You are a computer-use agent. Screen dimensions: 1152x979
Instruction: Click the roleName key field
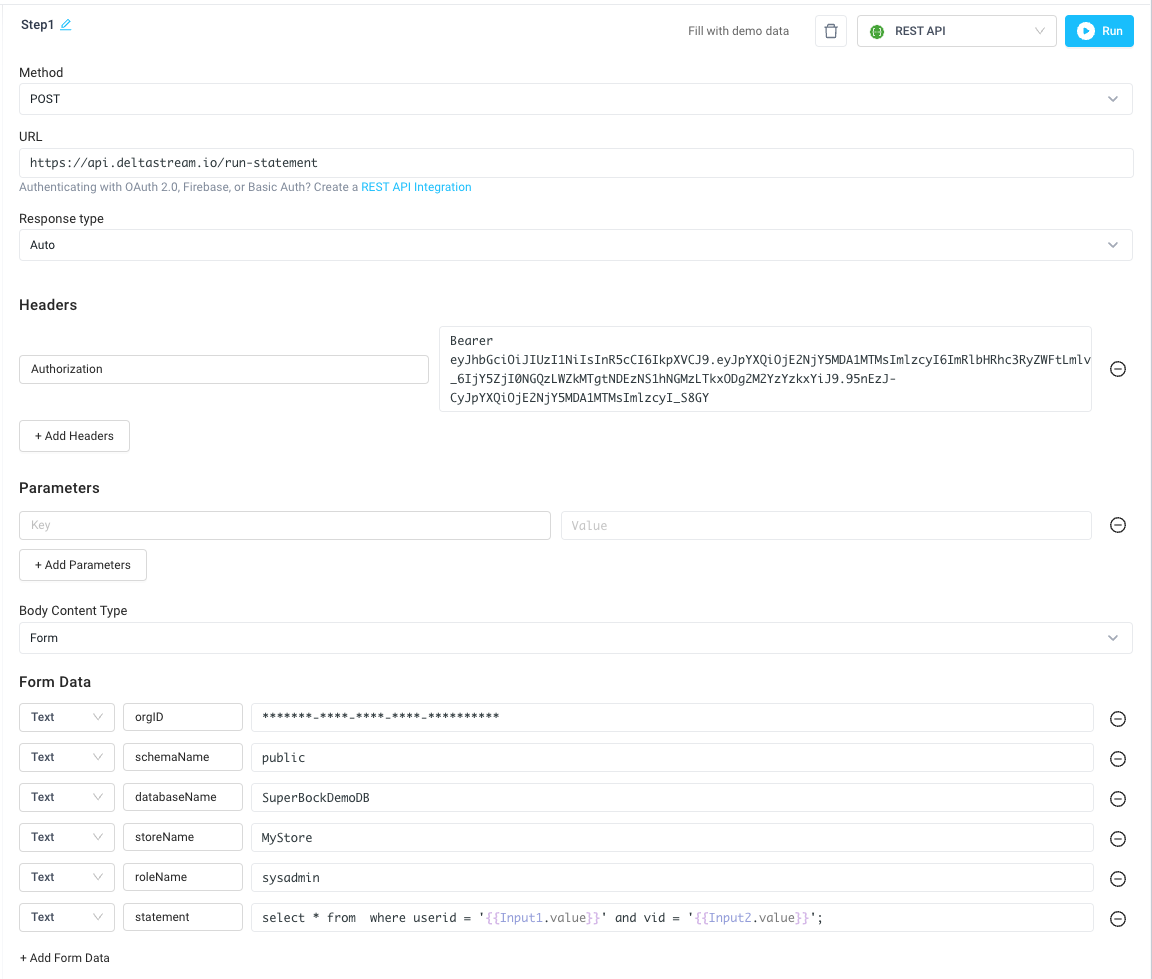click(183, 877)
